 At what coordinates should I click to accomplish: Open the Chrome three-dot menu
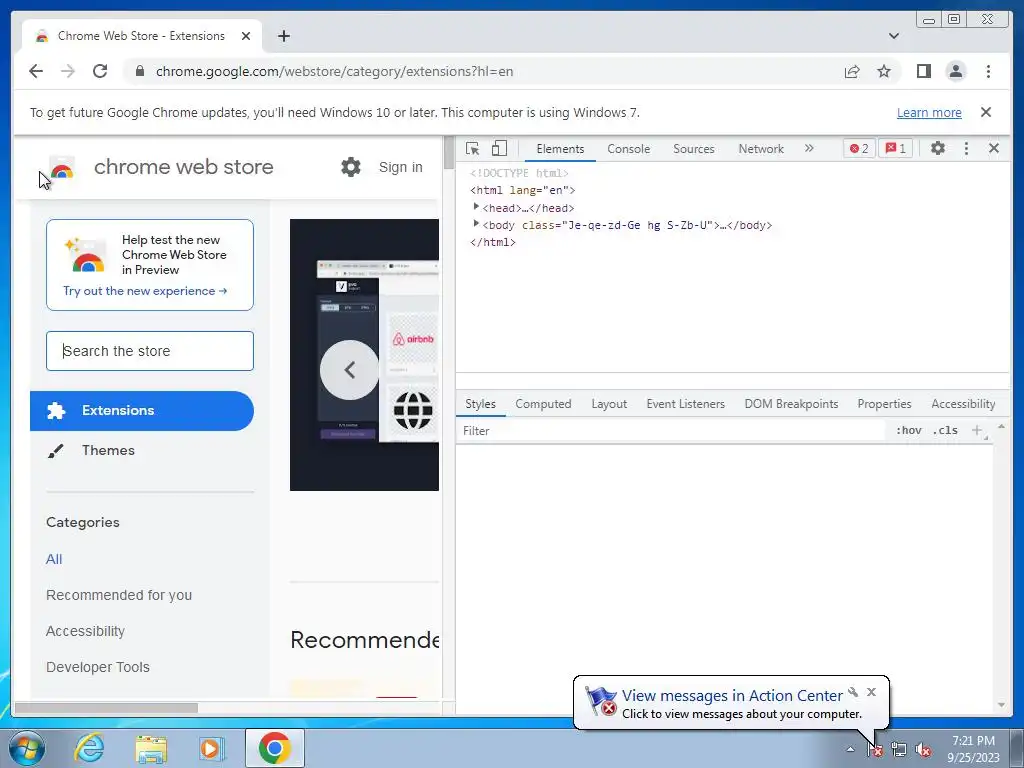click(x=988, y=71)
